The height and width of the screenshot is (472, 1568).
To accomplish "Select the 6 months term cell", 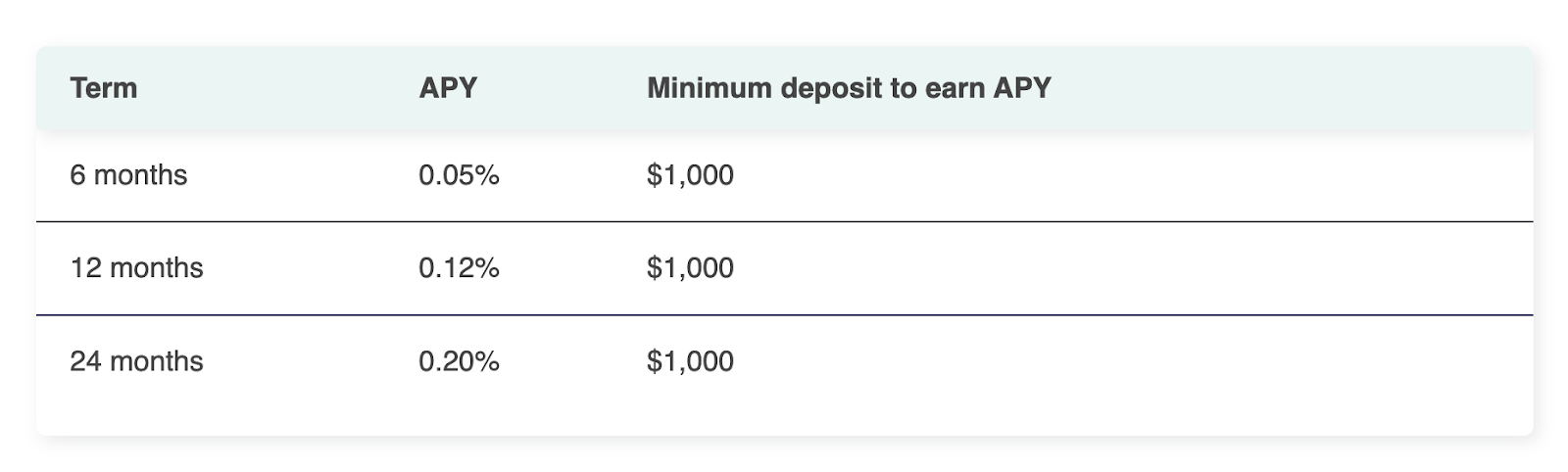I will (128, 175).
